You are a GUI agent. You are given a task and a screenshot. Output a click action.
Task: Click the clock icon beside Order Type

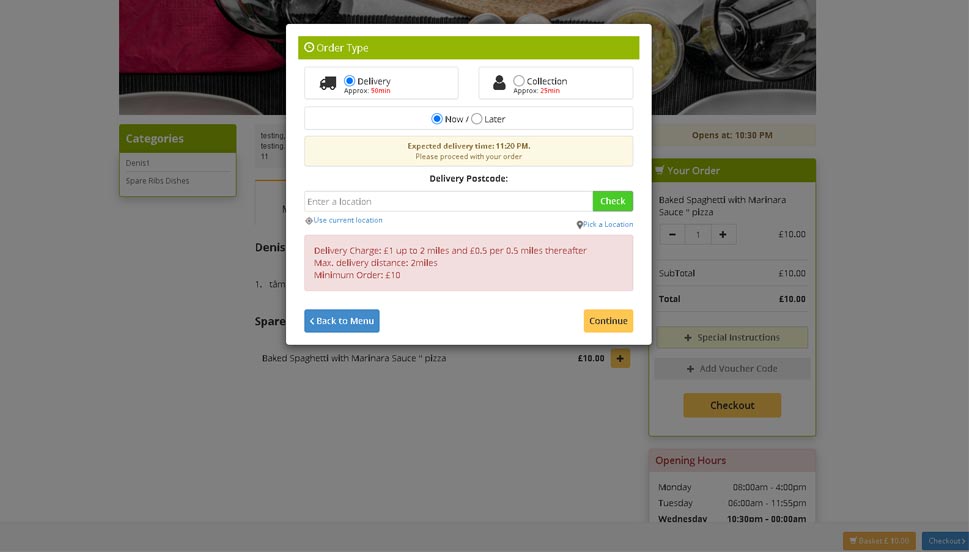coord(309,47)
